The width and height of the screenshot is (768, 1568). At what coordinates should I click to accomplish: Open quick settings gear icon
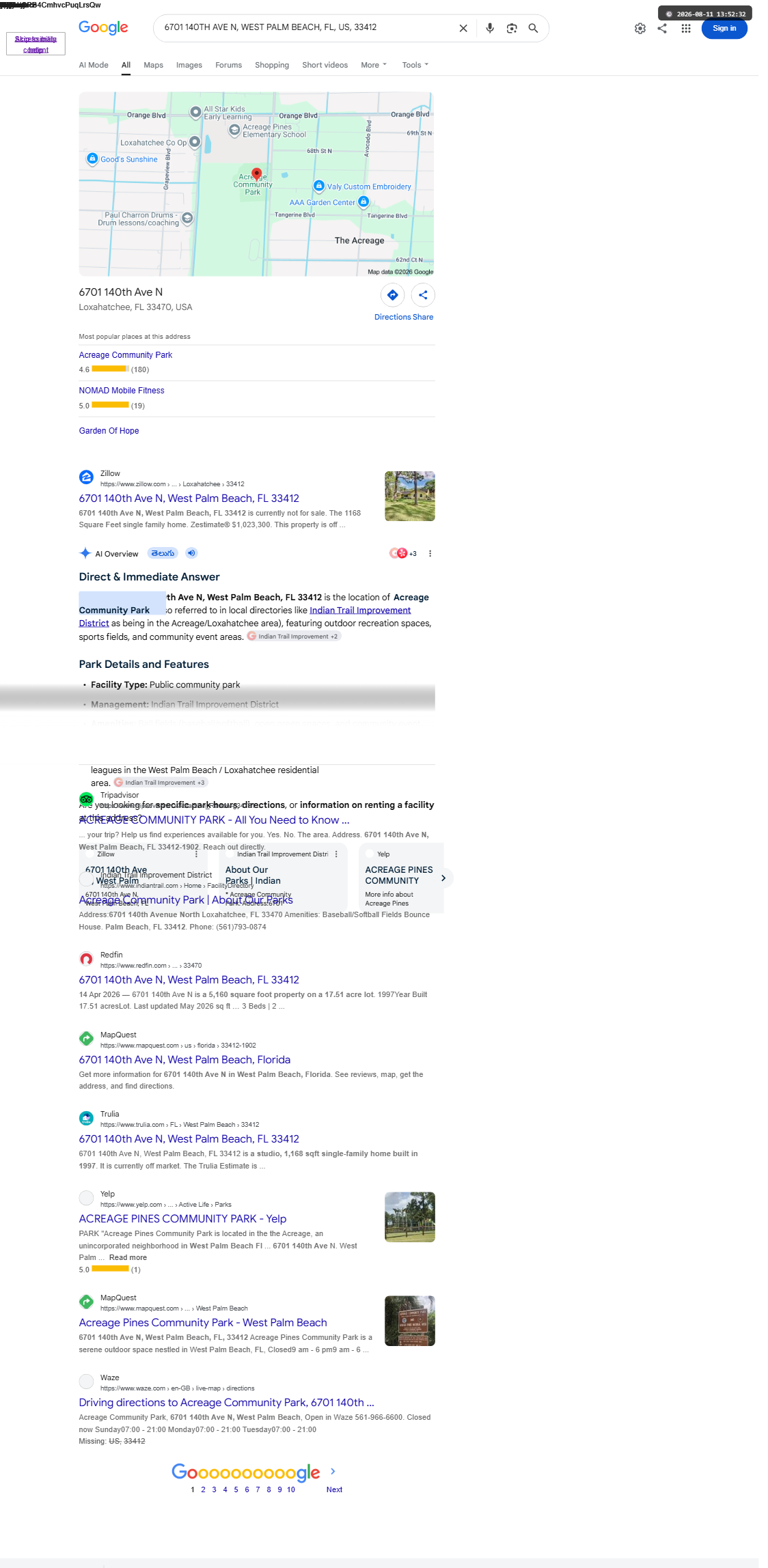tap(640, 28)
